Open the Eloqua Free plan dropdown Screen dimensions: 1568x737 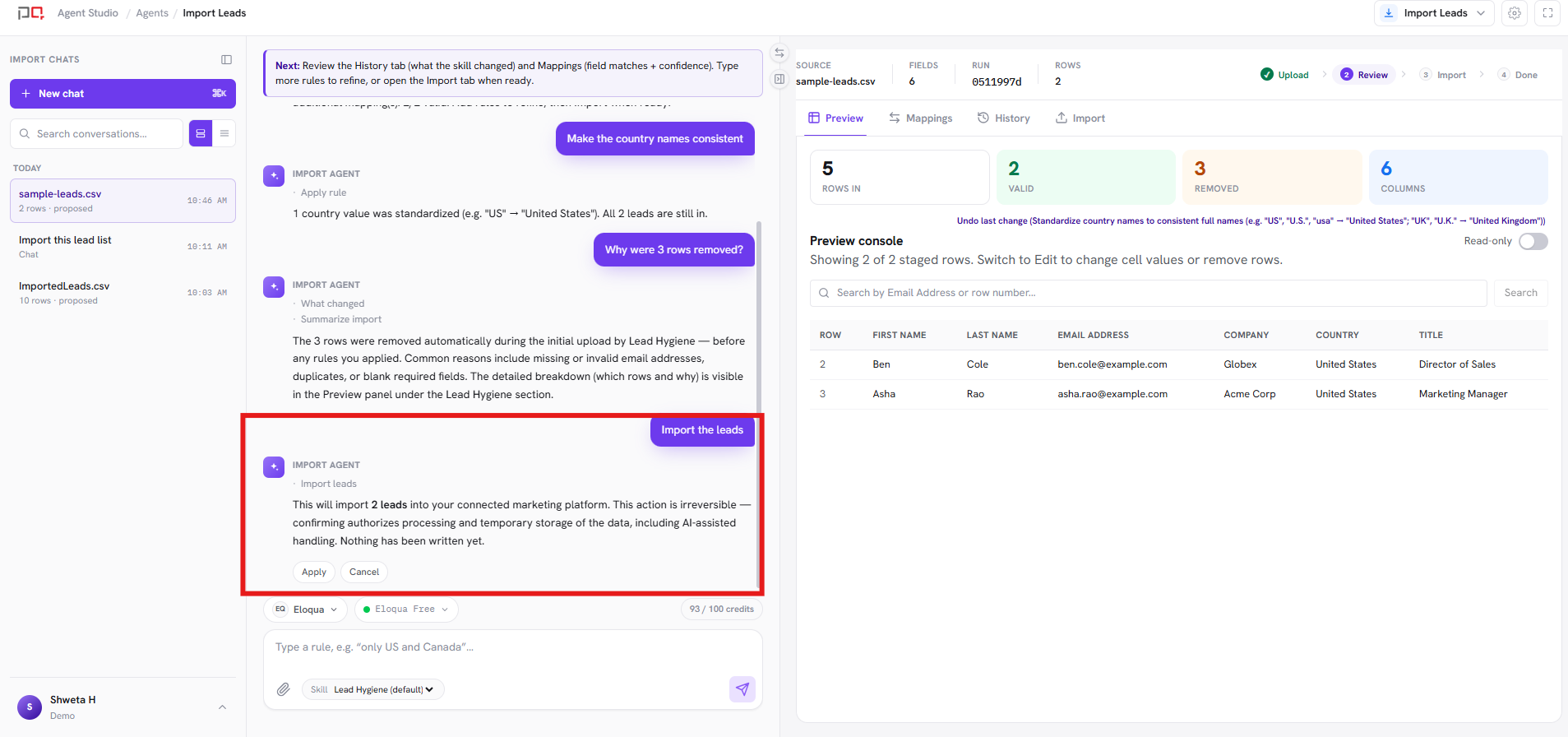pos(406,610)
